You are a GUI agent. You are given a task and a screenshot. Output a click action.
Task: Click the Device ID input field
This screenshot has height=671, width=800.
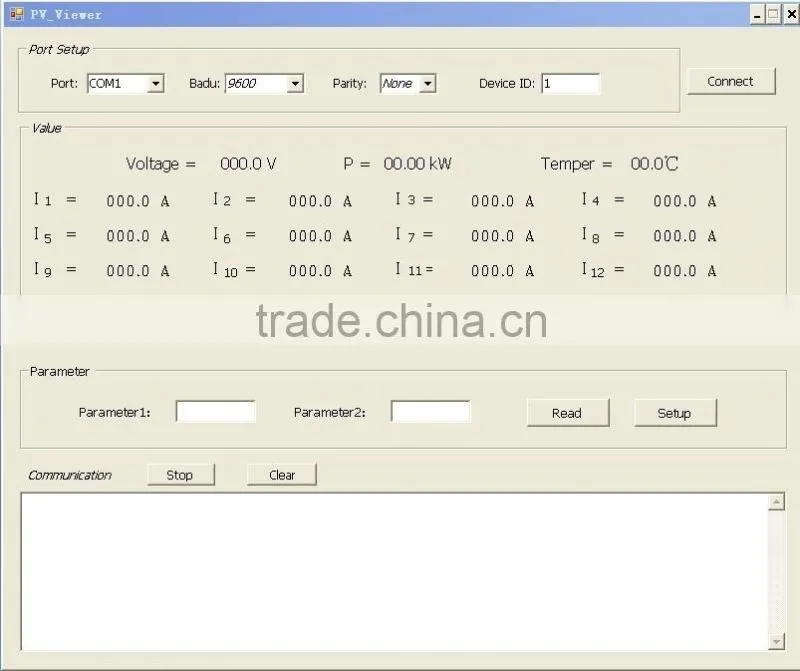pyautogui.click(x=570, y=84)
